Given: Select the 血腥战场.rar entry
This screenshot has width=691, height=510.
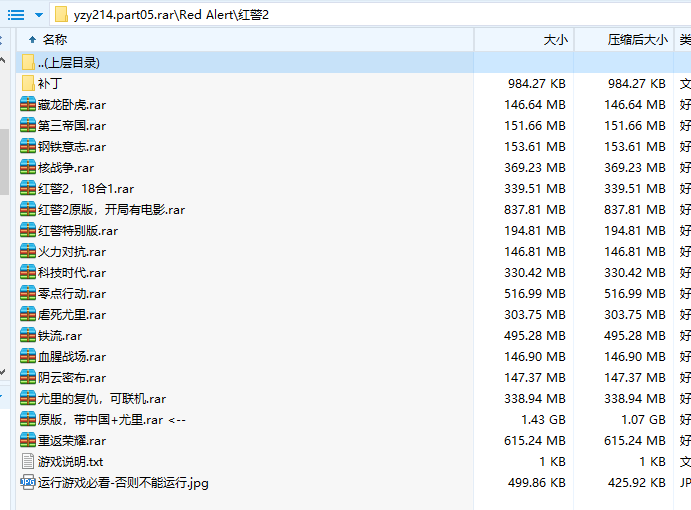Looking at the screenshot, I should (x=71, y=356).
